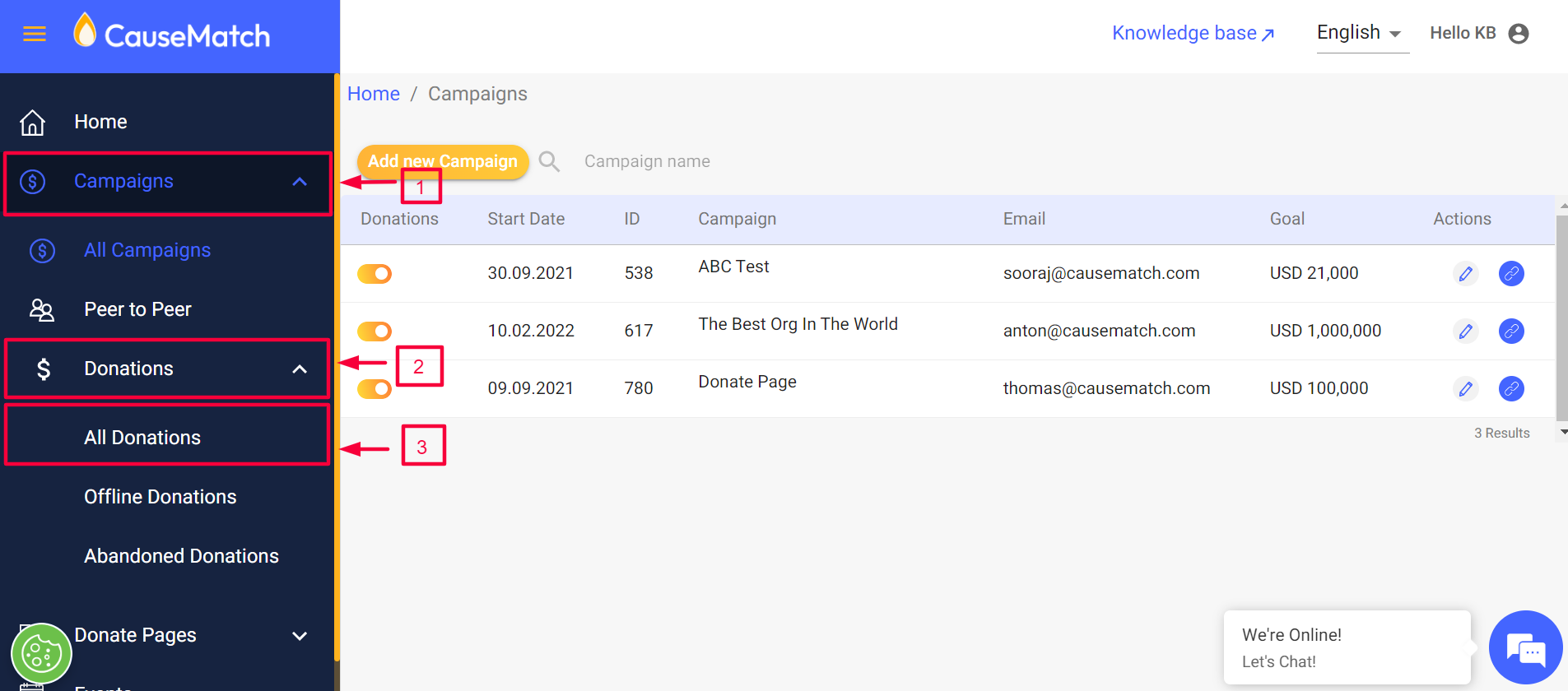The width and height of the screenshot is (1568, 691).
Task: Collapse the Campaigns sidebar section
Action: [300, 181]
